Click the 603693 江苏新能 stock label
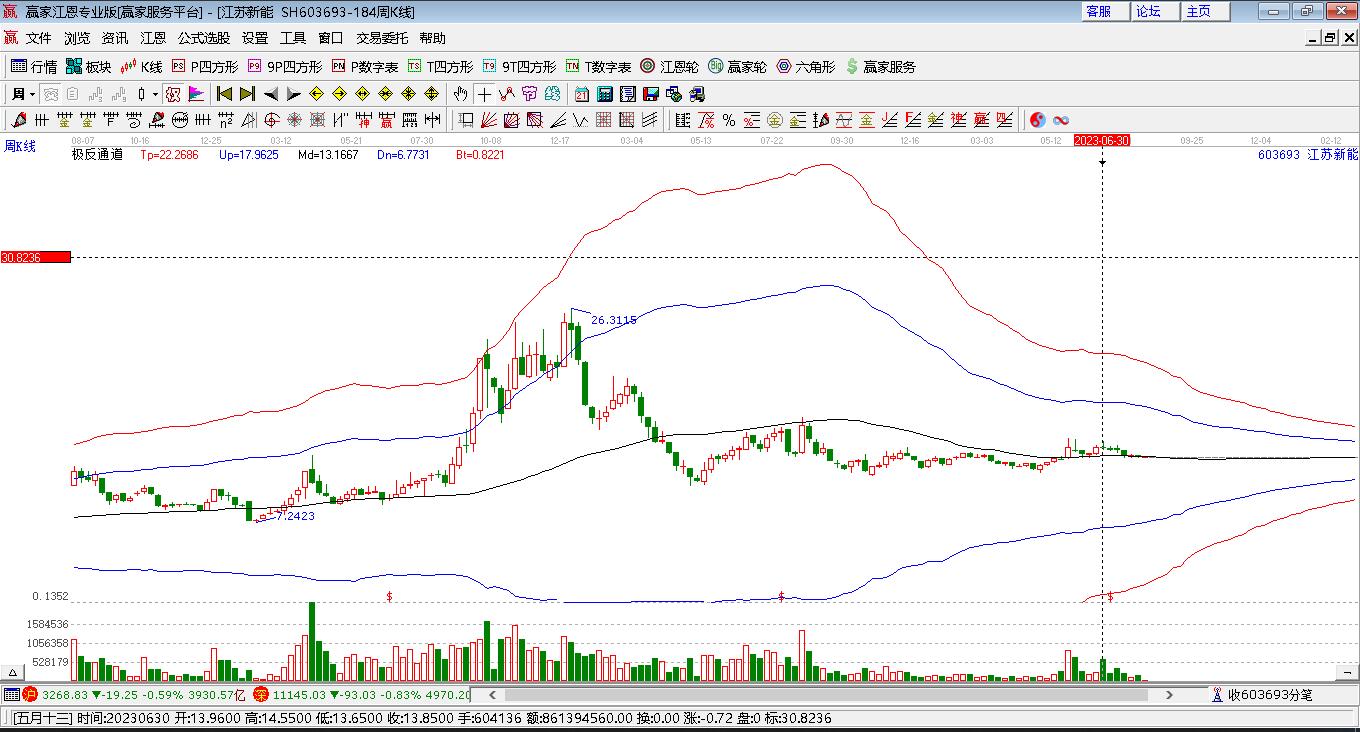 coord(1308,155)
